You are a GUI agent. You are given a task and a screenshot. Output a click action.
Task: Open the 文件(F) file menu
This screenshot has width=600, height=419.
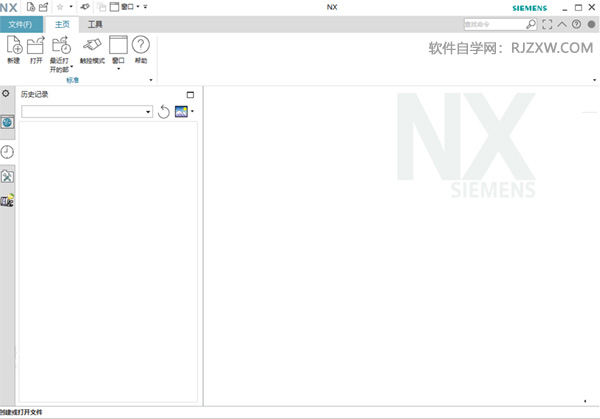[x=21, y=24]
